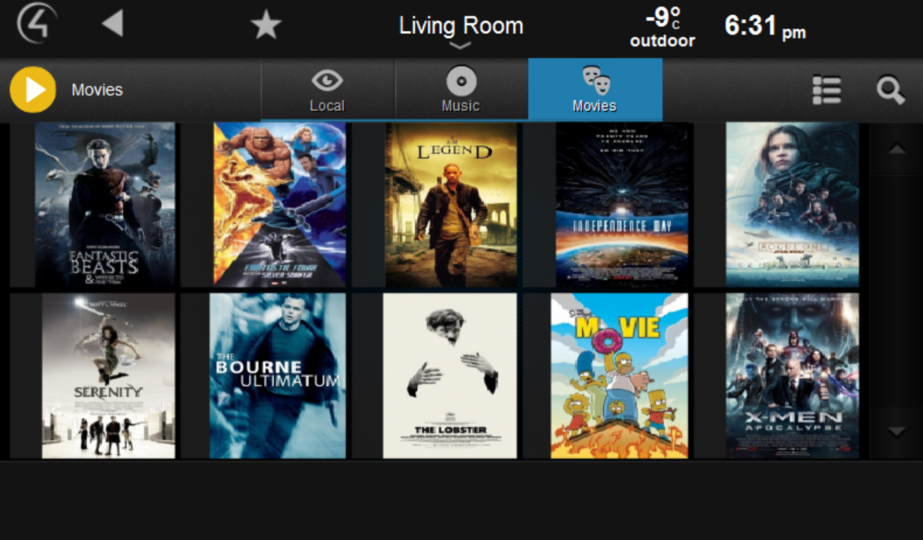Select the Independence Day poster
Image resolution: width=923 pixels, height=540 pixels.
622,204
